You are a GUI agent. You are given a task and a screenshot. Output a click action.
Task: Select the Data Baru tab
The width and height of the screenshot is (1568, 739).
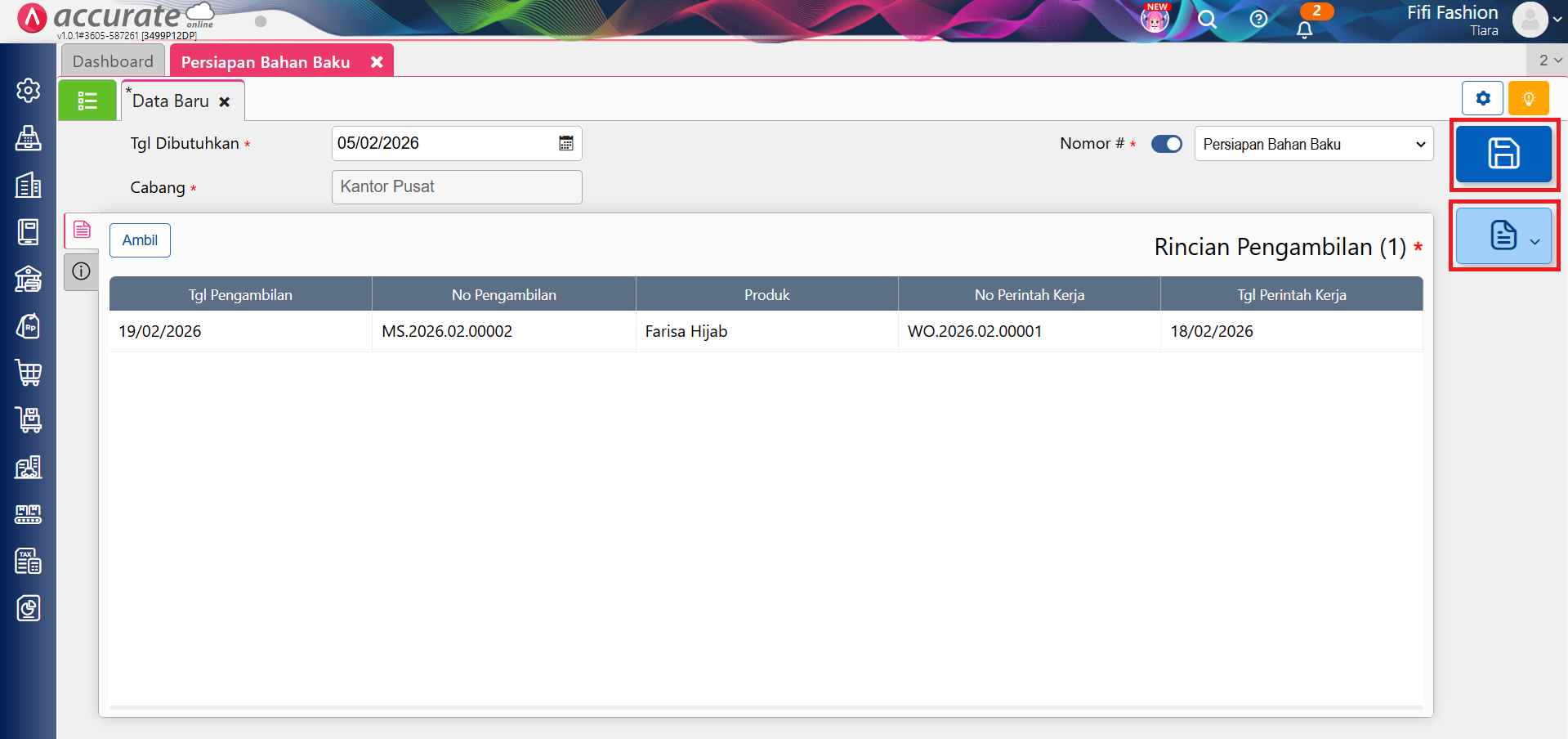coord(171,101)
